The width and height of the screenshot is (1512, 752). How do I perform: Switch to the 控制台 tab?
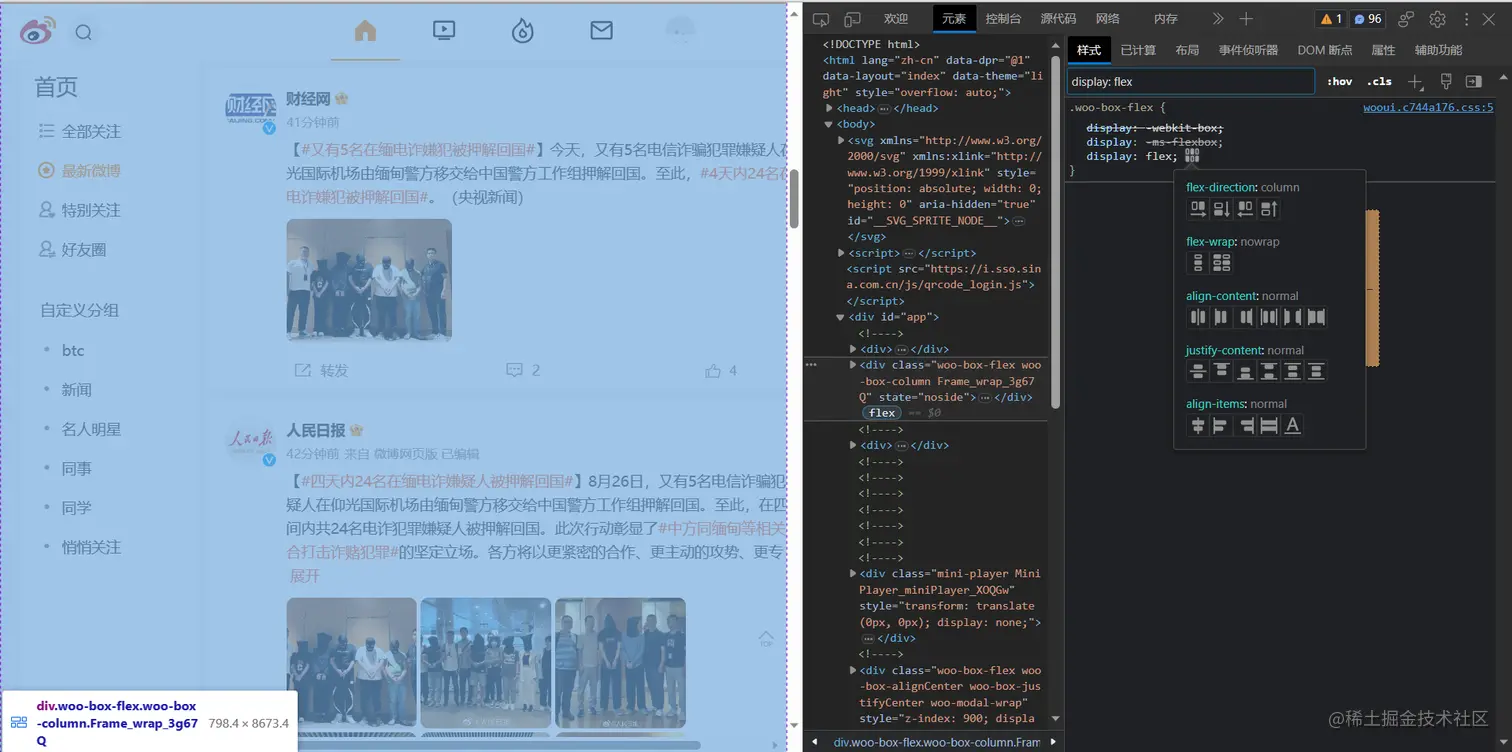(x=1003, y=19)
